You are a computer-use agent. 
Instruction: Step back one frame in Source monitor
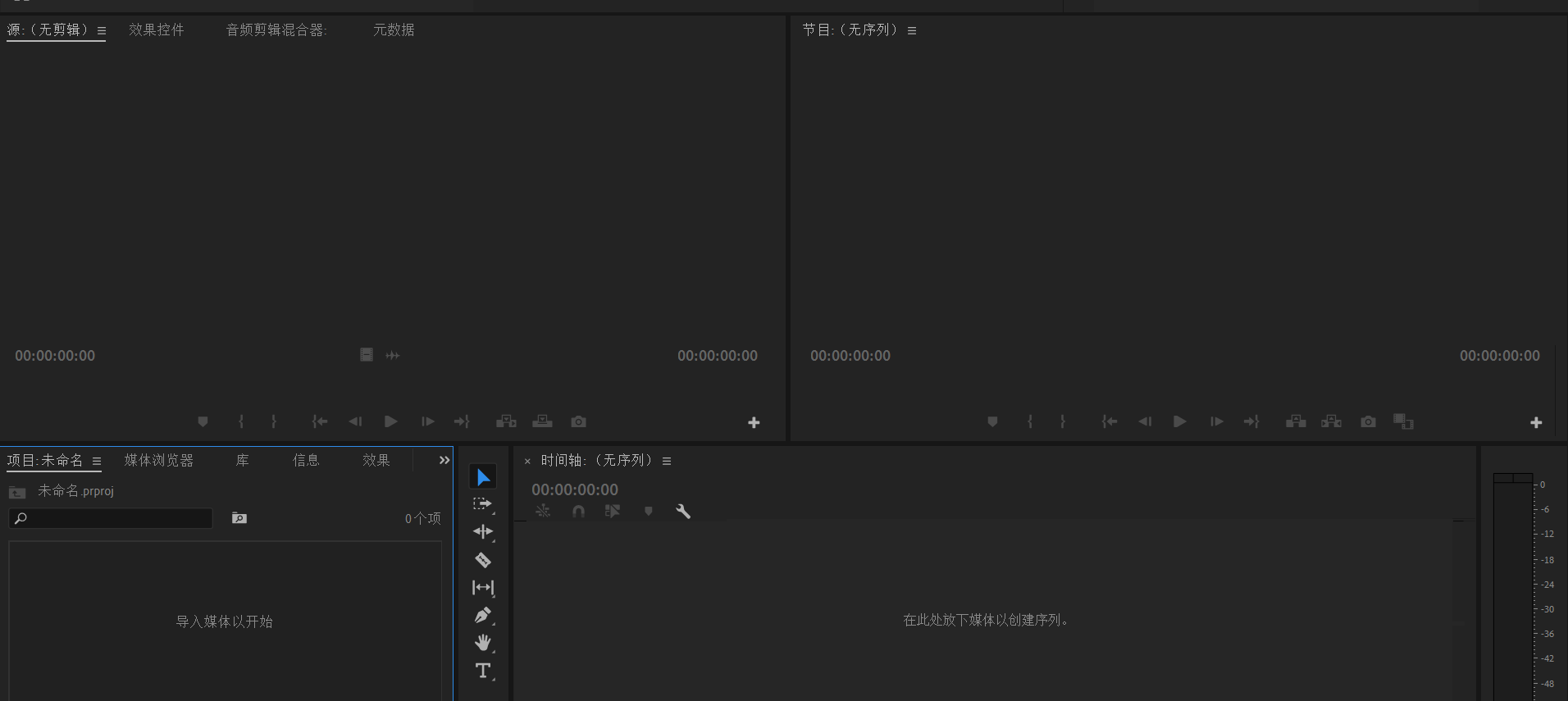pos(355,421)
